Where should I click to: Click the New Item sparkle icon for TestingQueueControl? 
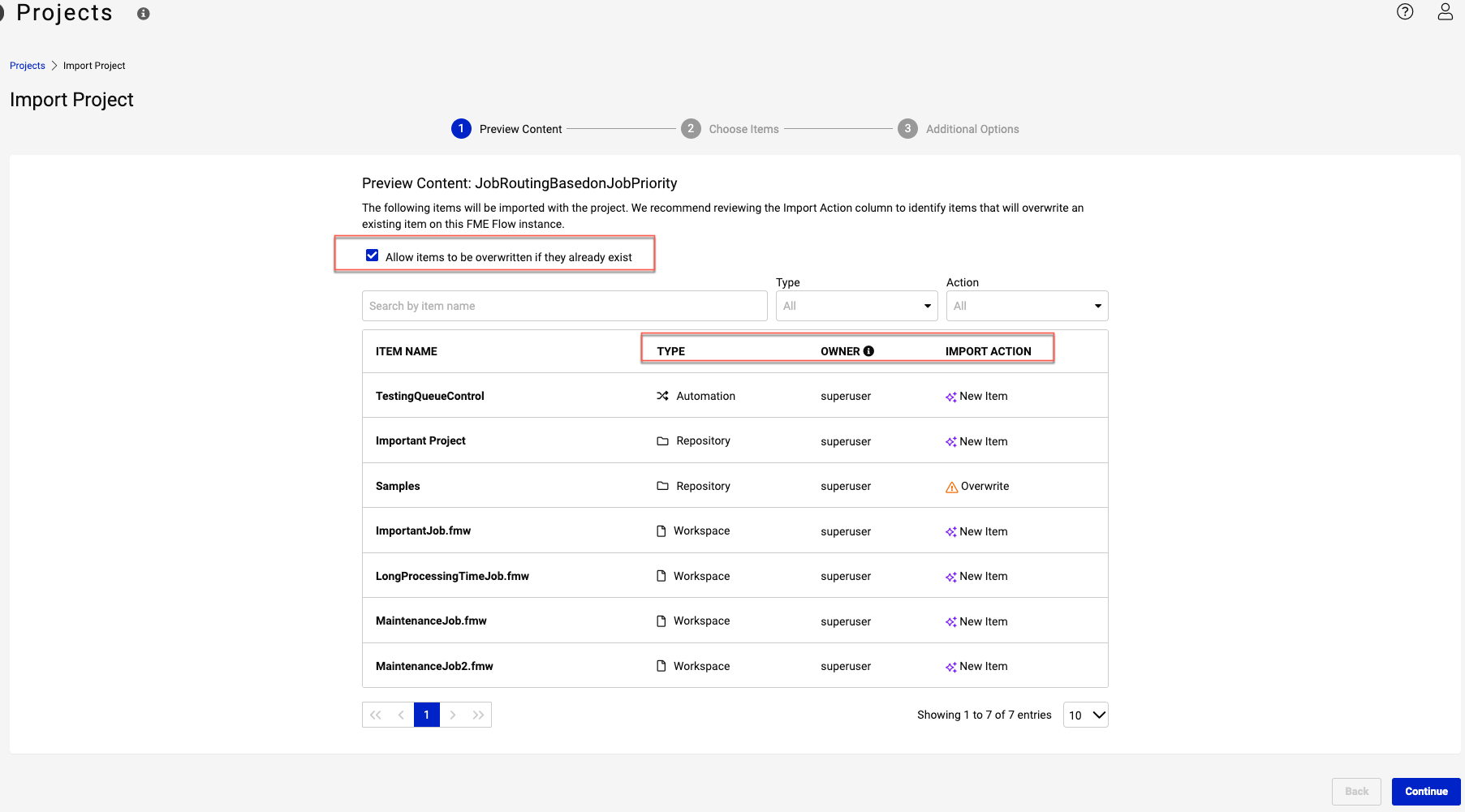pyautogui.click(x=951, y=397)
